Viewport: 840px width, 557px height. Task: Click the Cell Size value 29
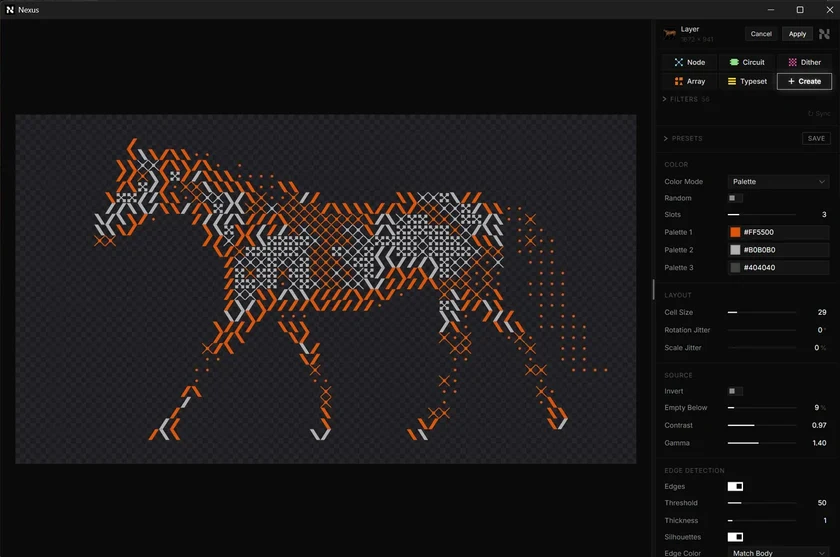822,312
